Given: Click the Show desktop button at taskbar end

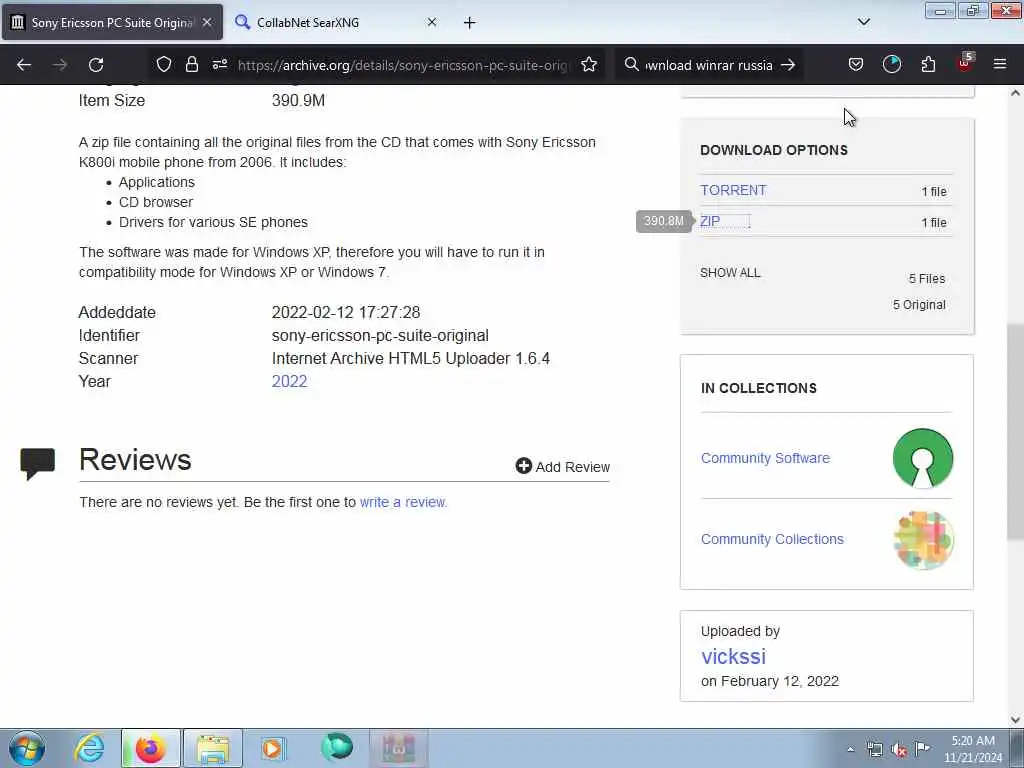Looking at the screenshot, I should pos(1018,749).
